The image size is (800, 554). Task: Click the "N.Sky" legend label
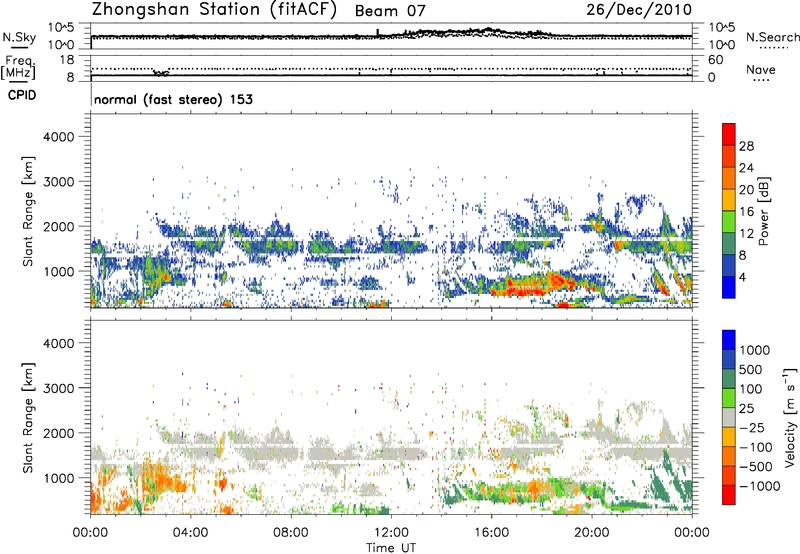pyautogui.click(x=19, y=37)
